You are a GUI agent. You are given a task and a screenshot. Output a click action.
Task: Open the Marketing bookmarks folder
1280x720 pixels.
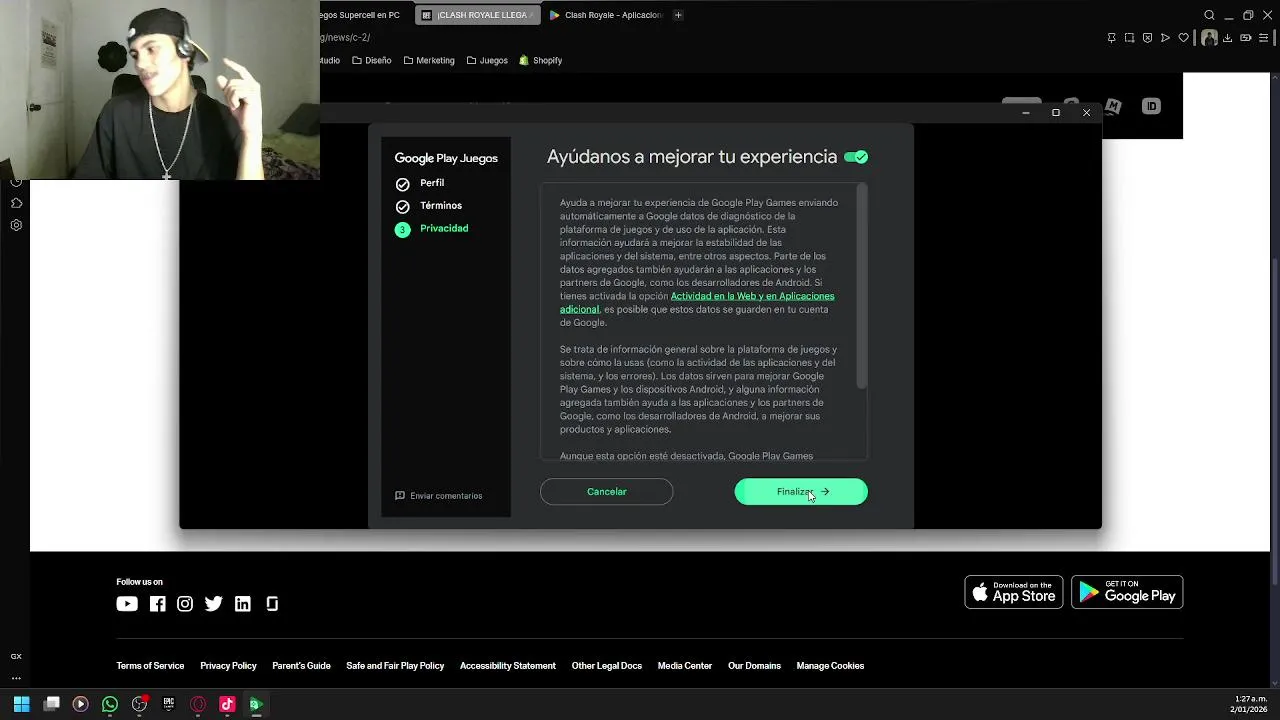(428, 60)
